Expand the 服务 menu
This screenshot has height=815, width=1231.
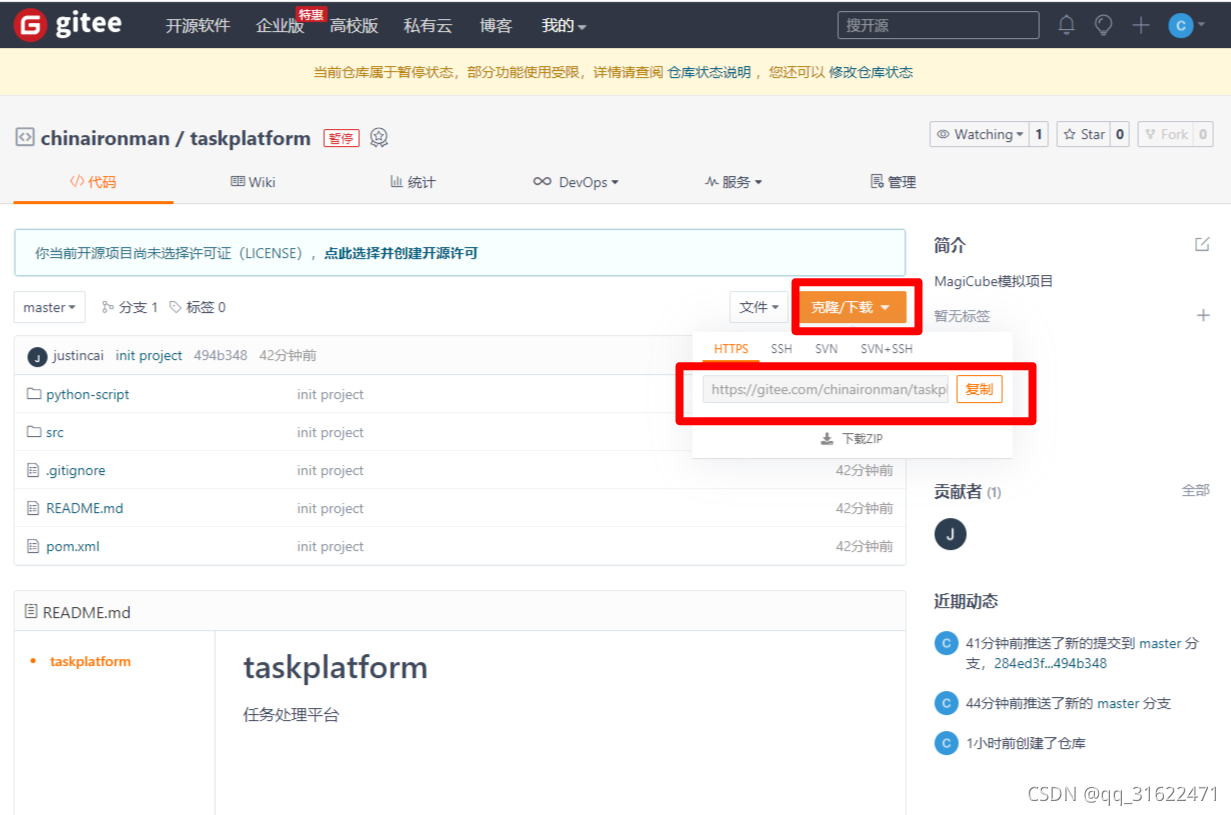pos(733,182)
